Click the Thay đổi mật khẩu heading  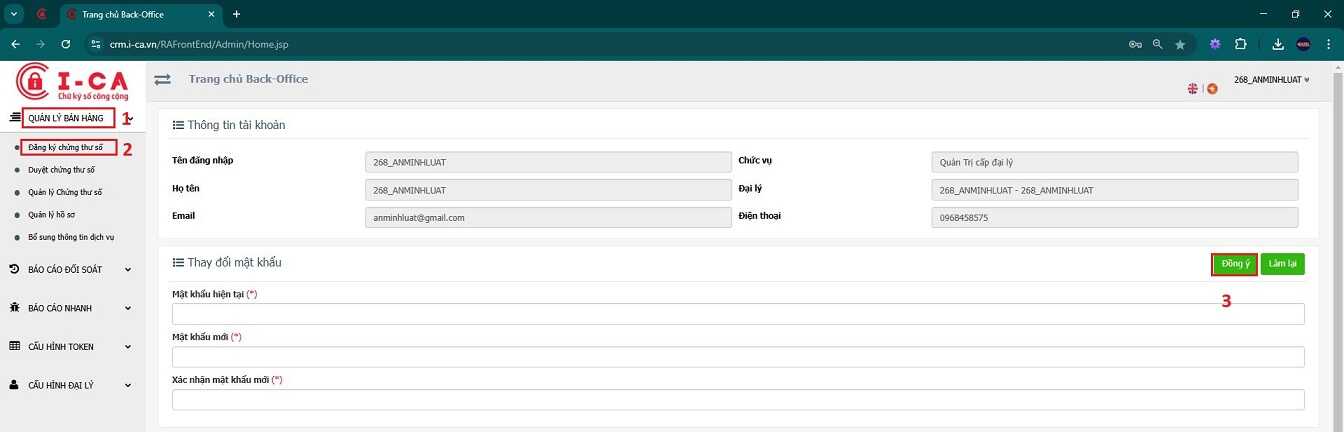[234, 263]
